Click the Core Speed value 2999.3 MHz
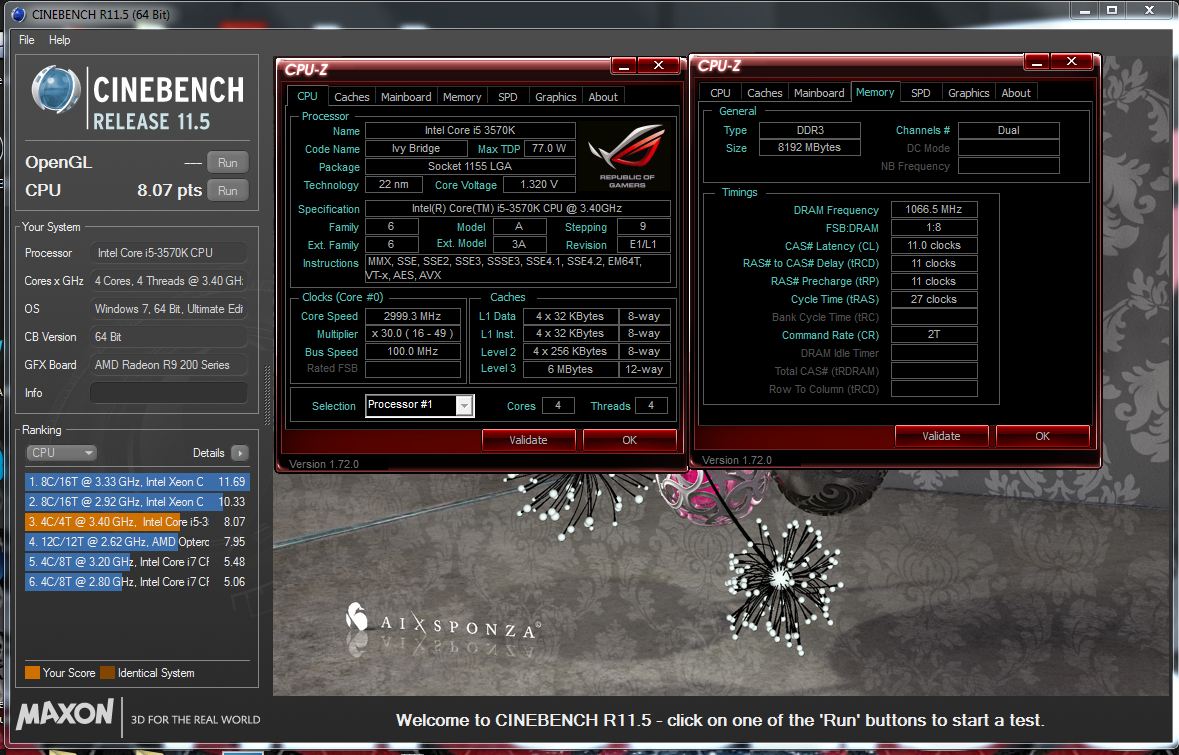 click(412, 316)
